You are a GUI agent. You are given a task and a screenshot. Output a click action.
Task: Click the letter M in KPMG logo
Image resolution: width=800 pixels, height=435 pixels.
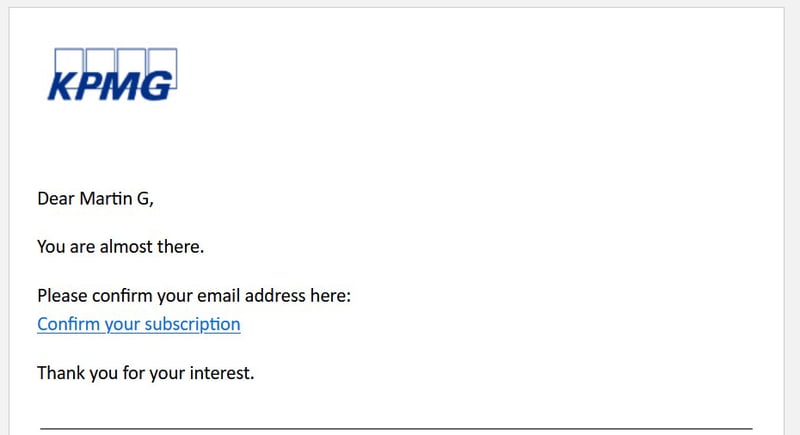(120, 86)
